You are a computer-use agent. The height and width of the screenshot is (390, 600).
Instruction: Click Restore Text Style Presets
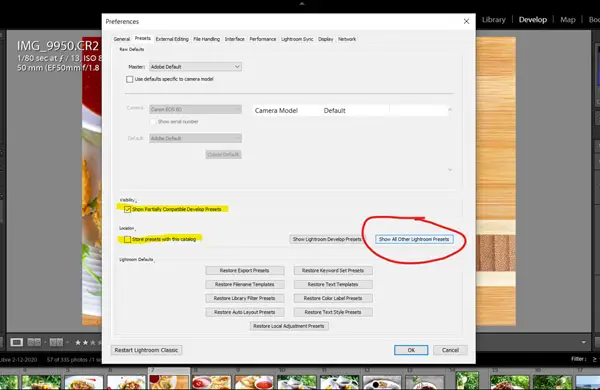pos(333,312)
